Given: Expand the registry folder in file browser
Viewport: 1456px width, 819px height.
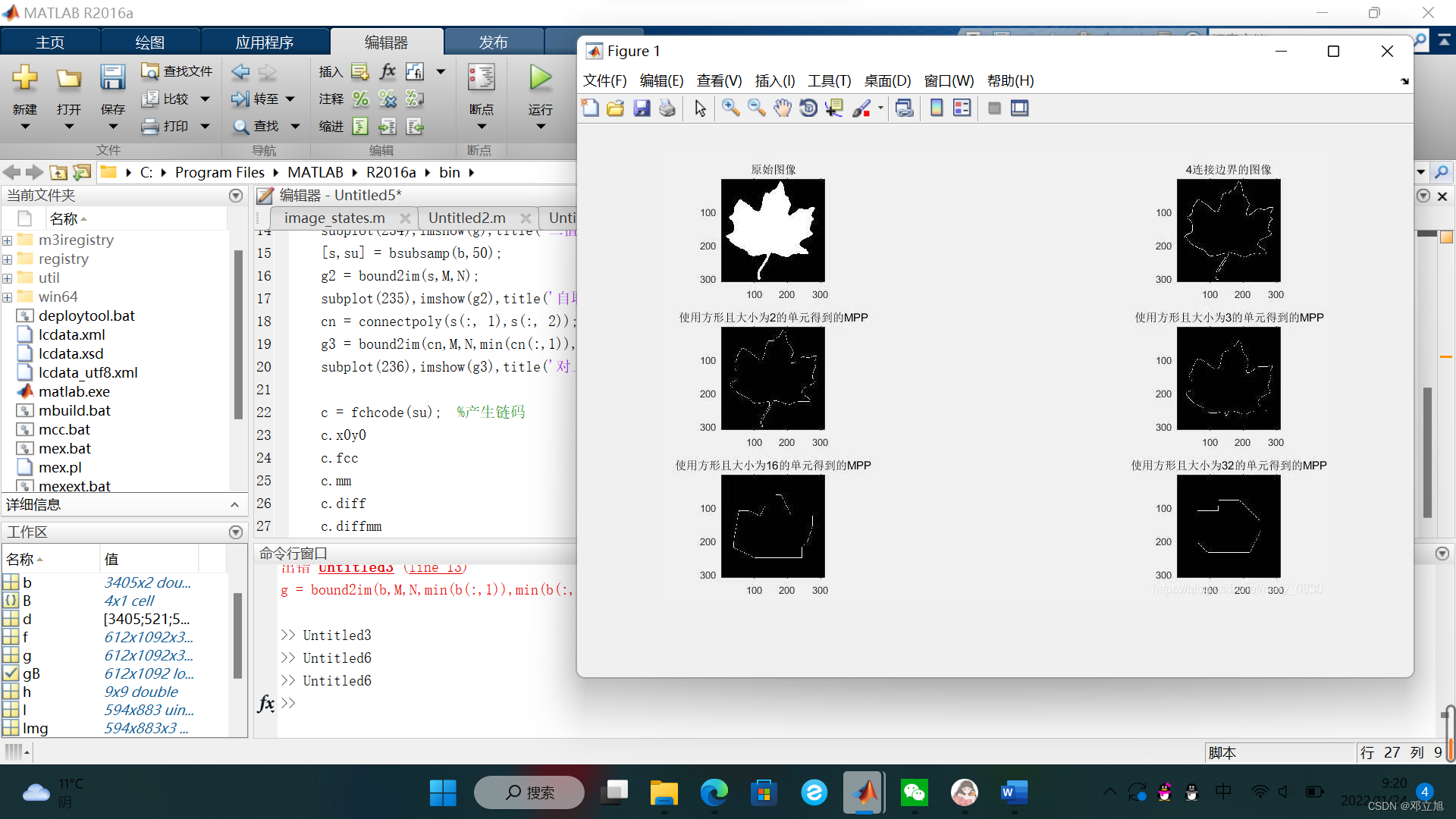Looking at the screenshot, I should click(7, 259).
